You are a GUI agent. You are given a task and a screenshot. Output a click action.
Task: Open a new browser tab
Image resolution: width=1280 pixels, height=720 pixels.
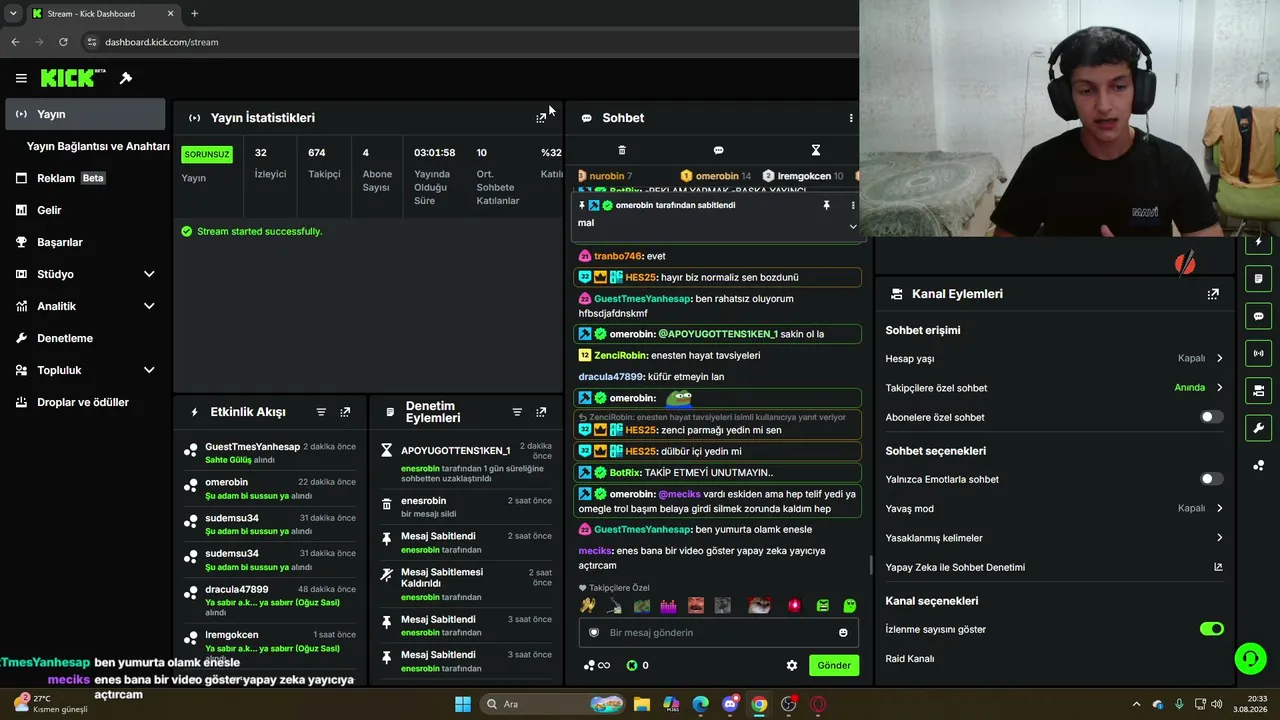pyautogui.click(x=194, y=13)
